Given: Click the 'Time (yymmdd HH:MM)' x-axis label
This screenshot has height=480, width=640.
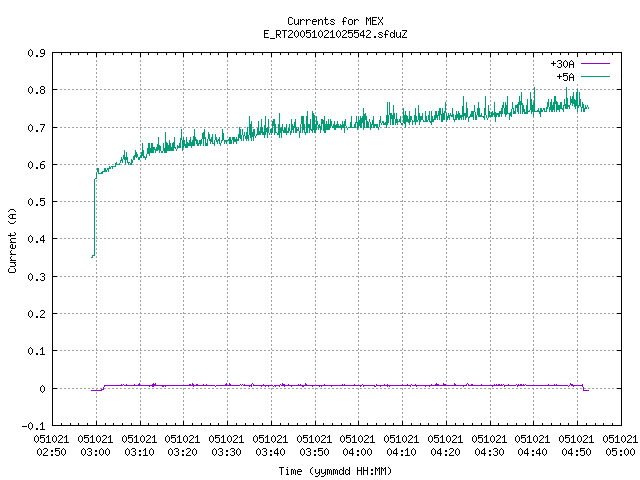Looking at the screenshot, I should [x=335, y=471].
